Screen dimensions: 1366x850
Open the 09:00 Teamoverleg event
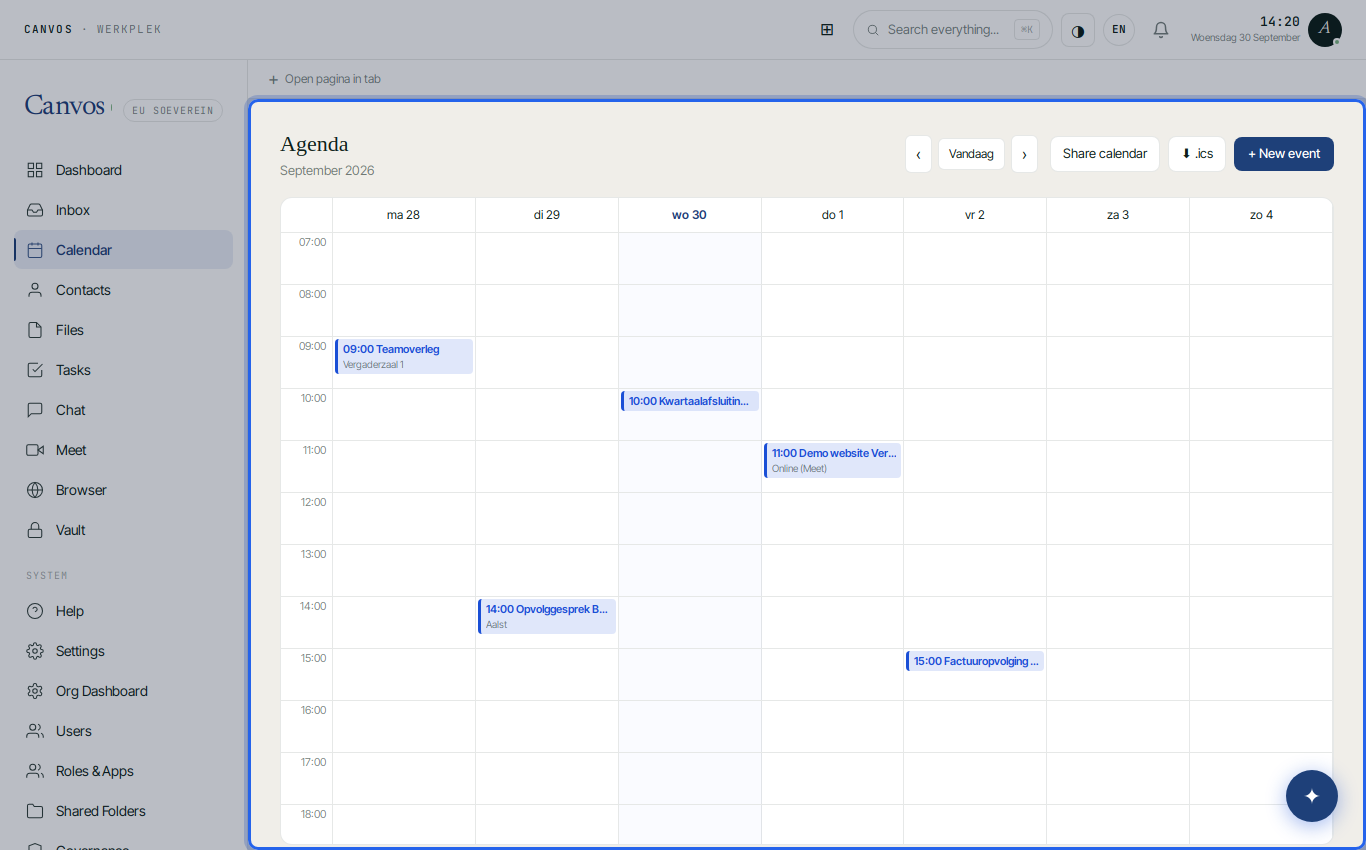click(x=404, y=356)
